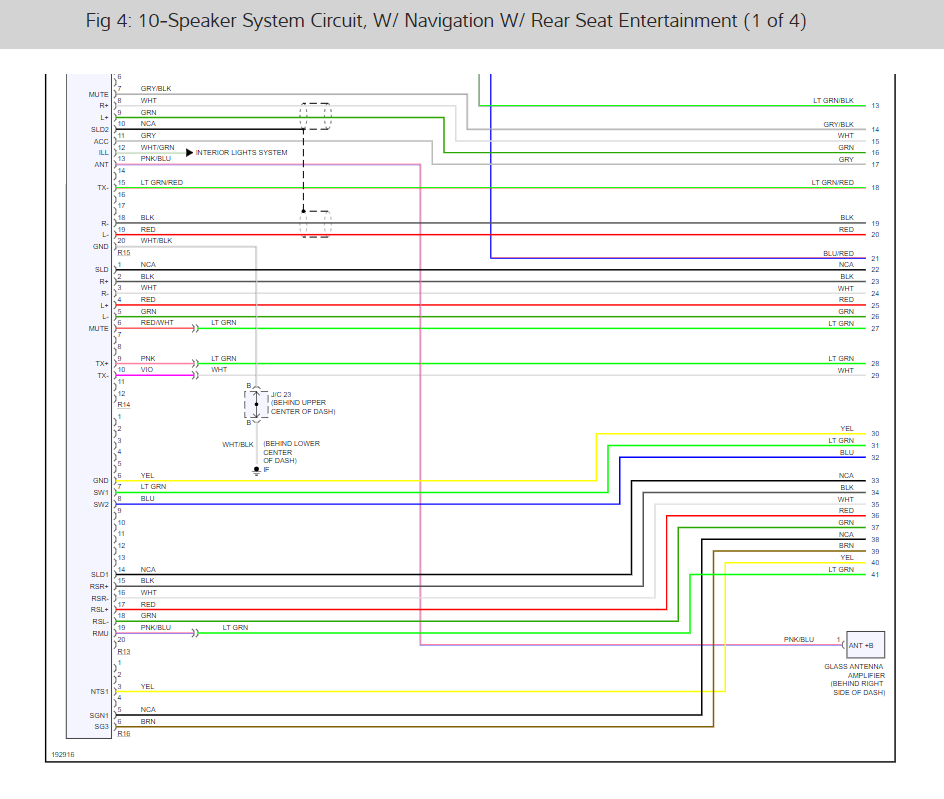The image size is (944, 799).
Task: Click the IF ground symbol
Action: pos(256,470)
